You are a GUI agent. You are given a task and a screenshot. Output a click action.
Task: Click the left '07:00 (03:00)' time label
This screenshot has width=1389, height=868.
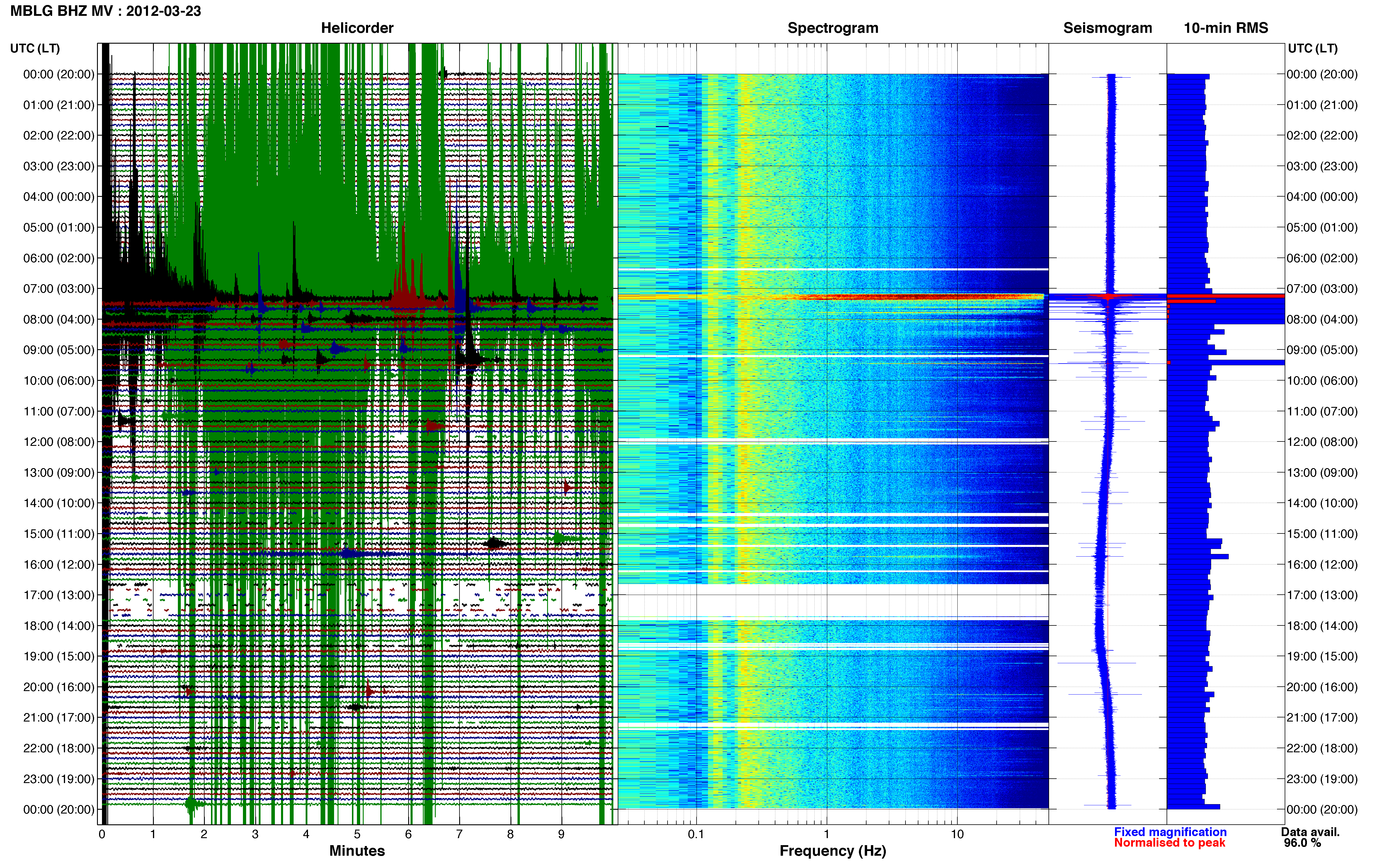pyautogui.click(x=59, y=289)
